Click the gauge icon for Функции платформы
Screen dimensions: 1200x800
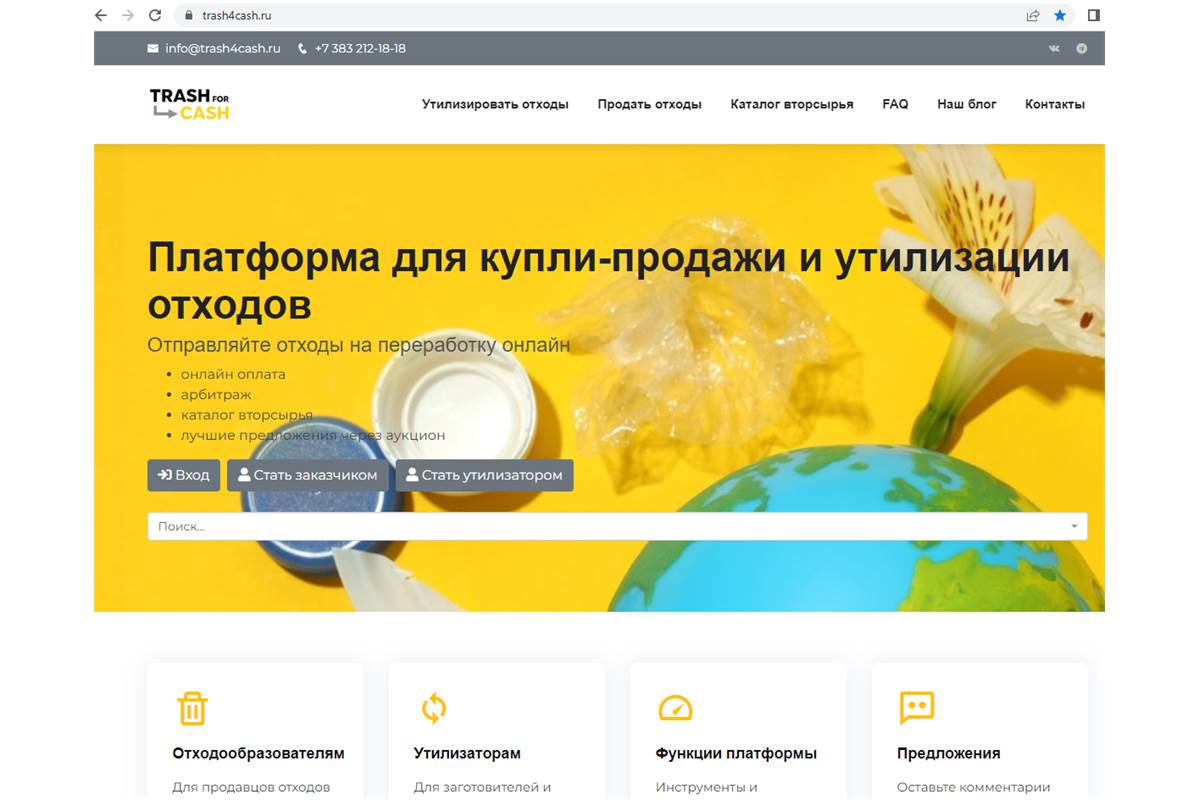coord(675,708)
